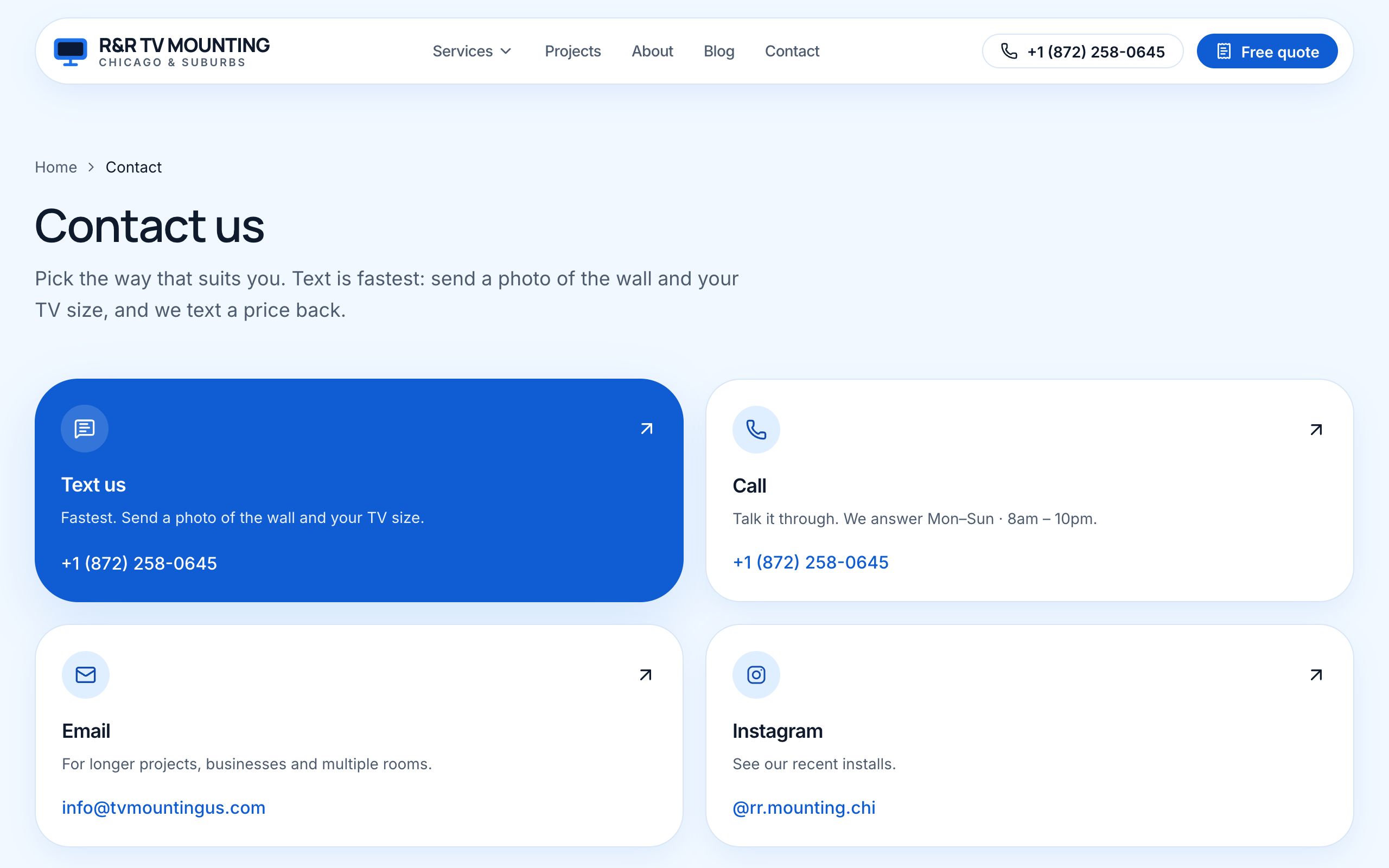
Task: Click the breadcrumb chevron separator
Action: pos(91,167)
